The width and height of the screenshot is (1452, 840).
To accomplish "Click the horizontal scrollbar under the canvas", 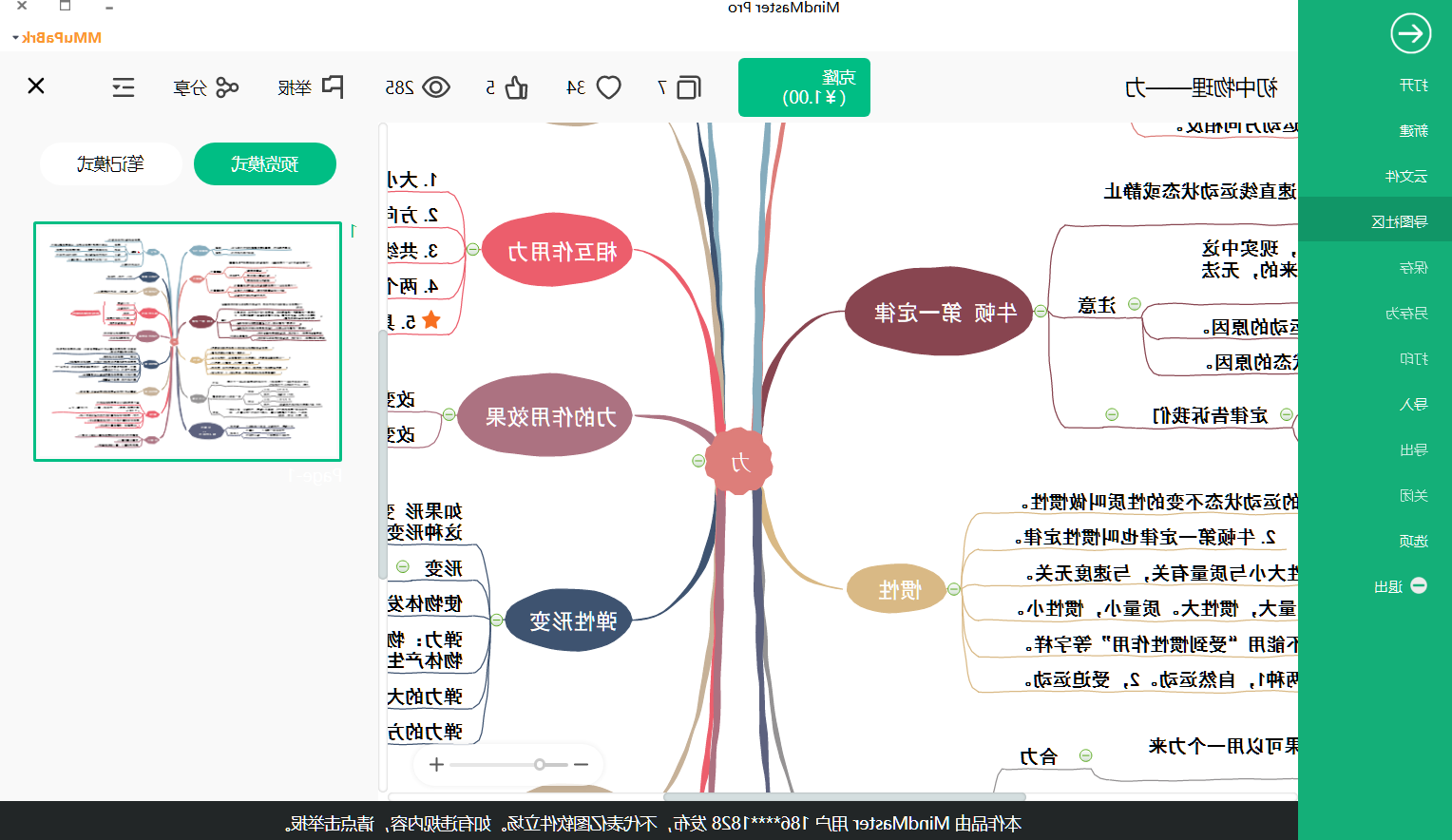I will coord(844,796).
